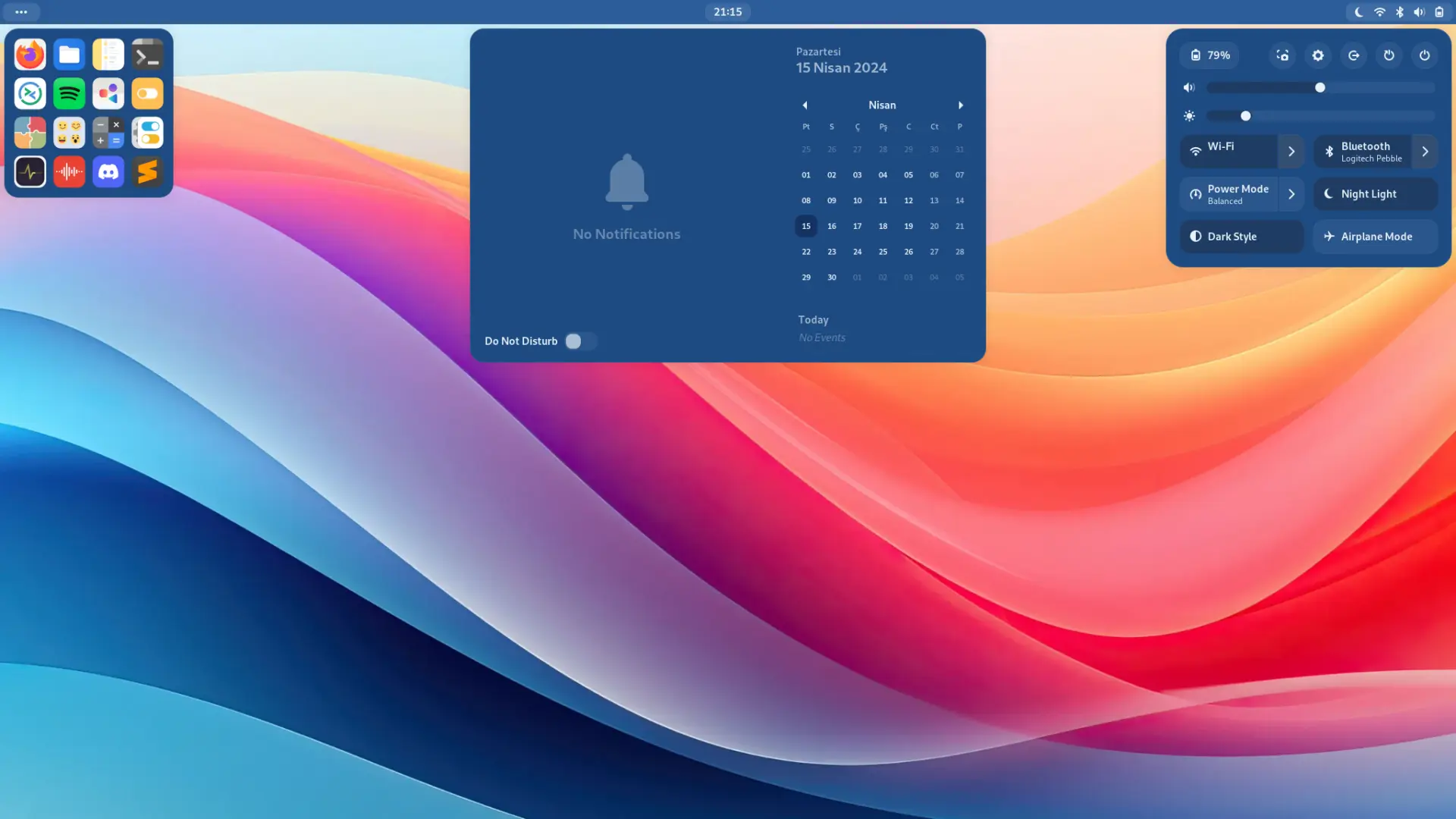This screenshot has width=1456, height=819.
Task: Click the 15 Nisan 2024 date header
Action: (841, 67)
